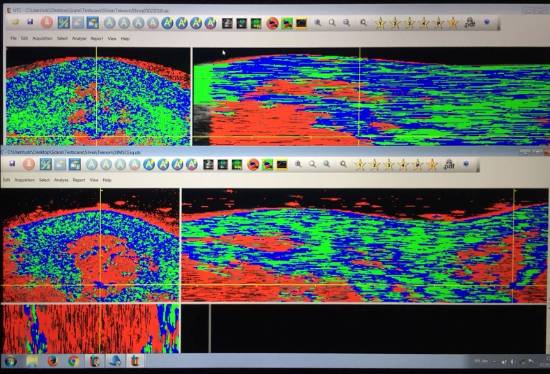The image size is (550, 374).
Task: Click the green color-map icon in bottom toolbar
Action: 267,165
